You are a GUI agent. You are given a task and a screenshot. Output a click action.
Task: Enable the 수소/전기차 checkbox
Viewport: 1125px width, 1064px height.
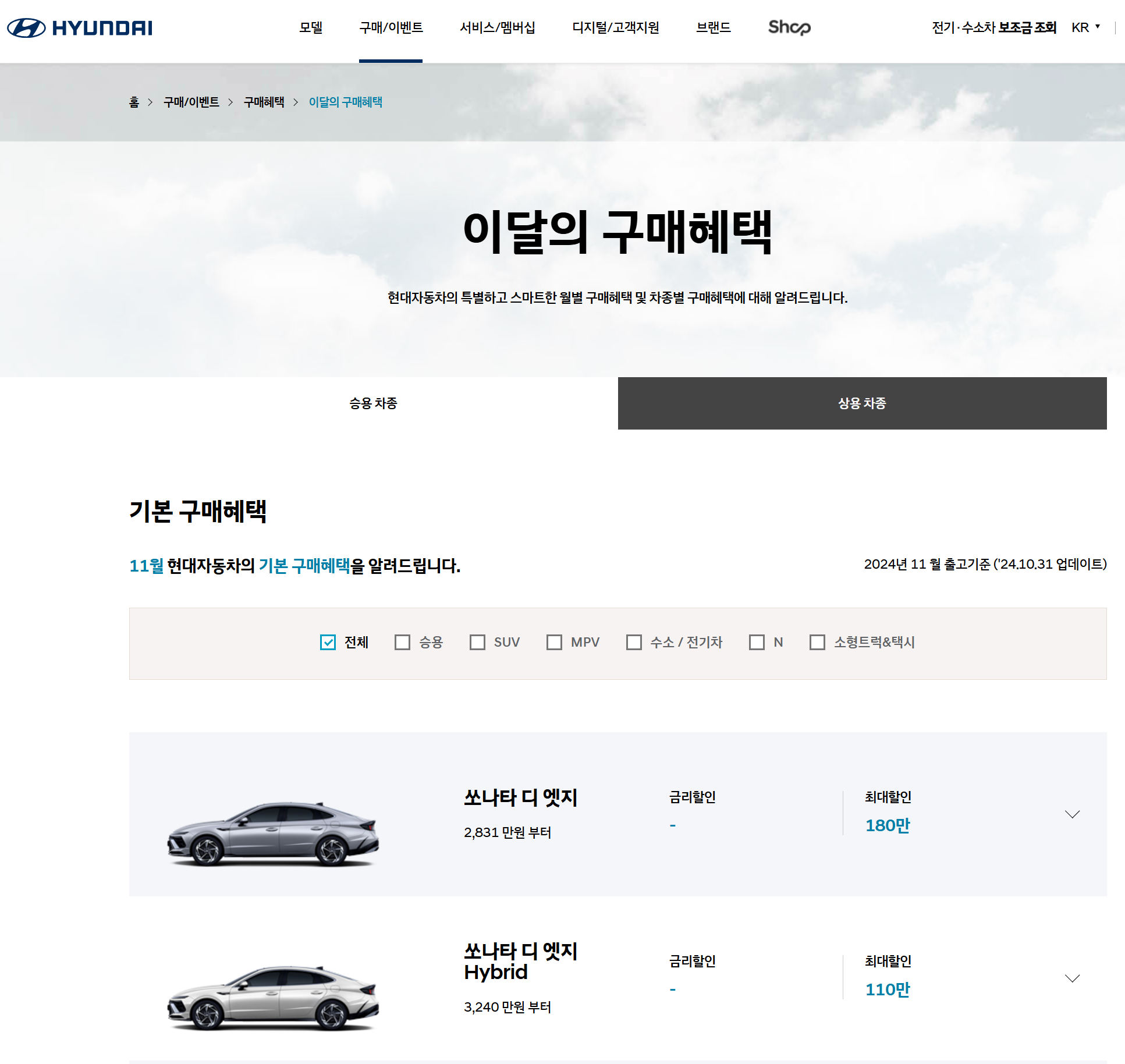click(634, 642)
